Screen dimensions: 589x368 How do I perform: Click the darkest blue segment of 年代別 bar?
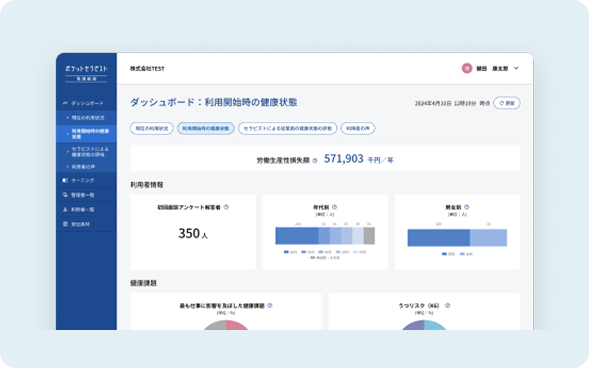coord(297,236)
